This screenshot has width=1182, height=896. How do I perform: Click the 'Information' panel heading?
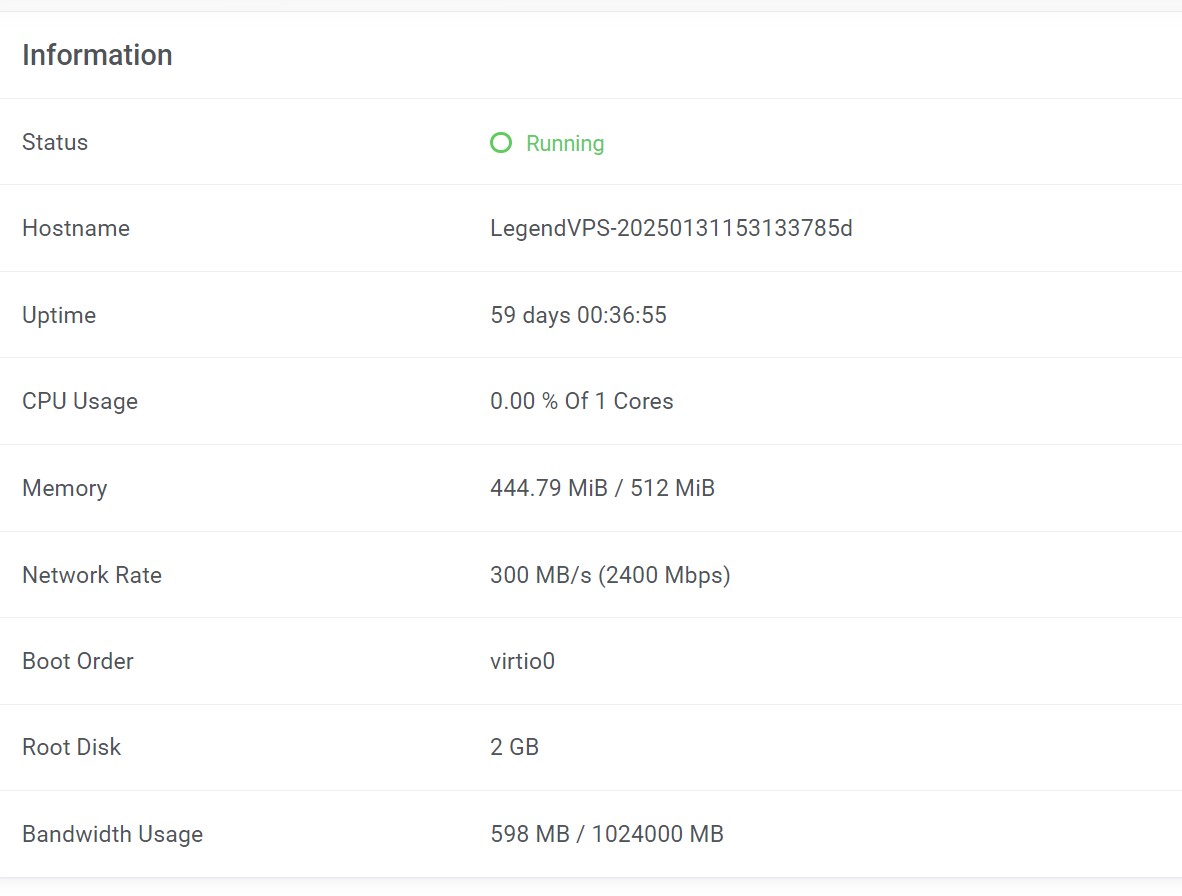[x=97, y=55]
